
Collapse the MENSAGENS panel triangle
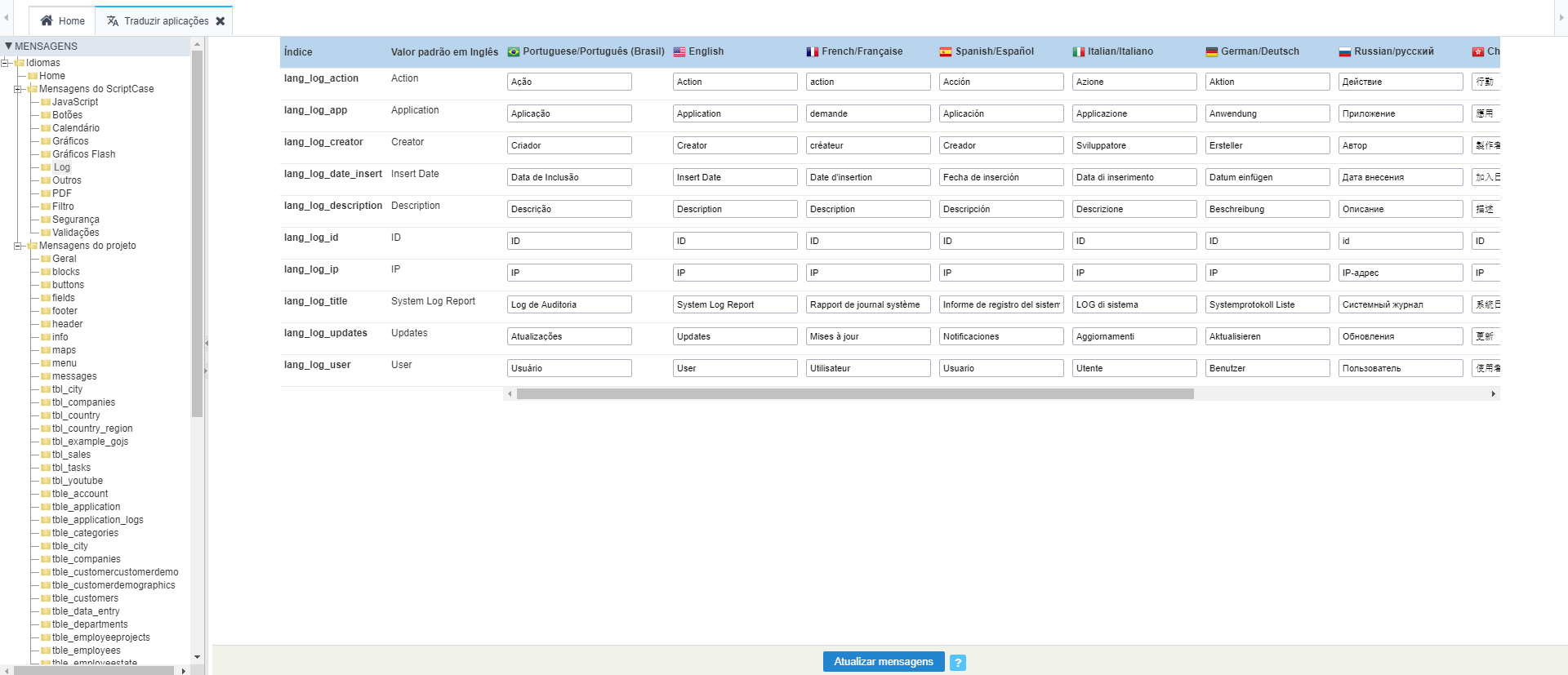pos(8,47)
